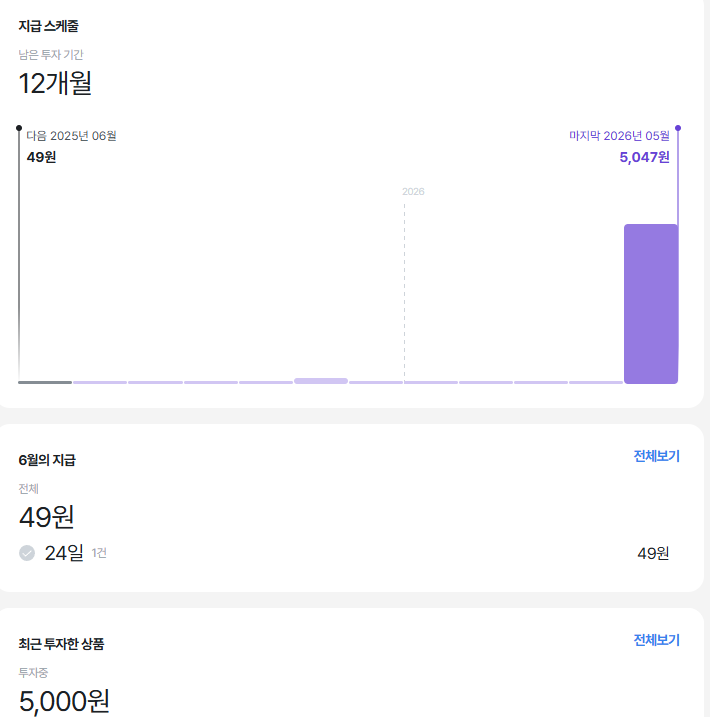Click the large 49원 total under 전체
Viewport: 710px width, 717px height.
click(x=47, y=517)
